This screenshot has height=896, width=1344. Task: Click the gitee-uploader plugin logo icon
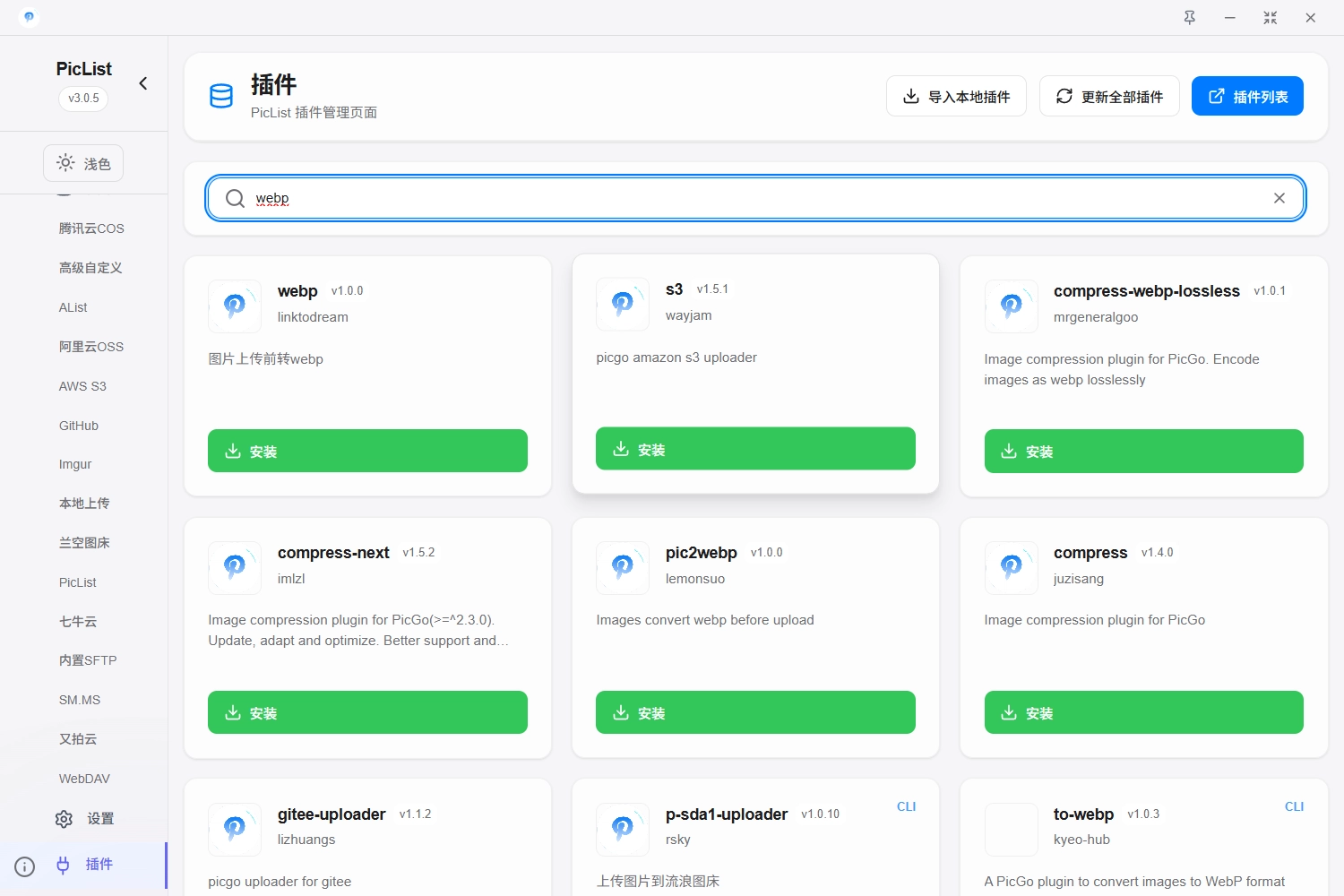[235, 830]
